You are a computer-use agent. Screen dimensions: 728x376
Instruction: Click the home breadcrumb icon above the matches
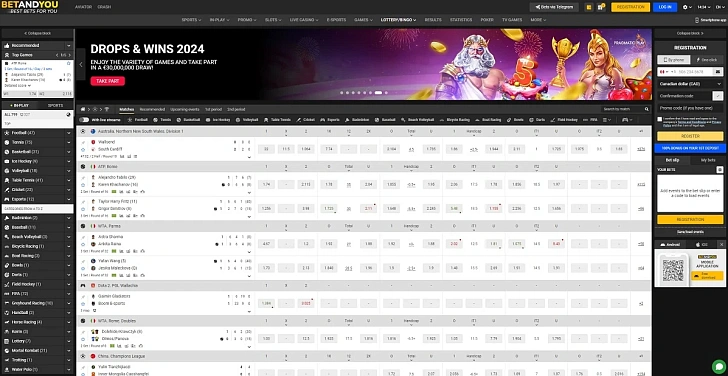coord(83,110)
